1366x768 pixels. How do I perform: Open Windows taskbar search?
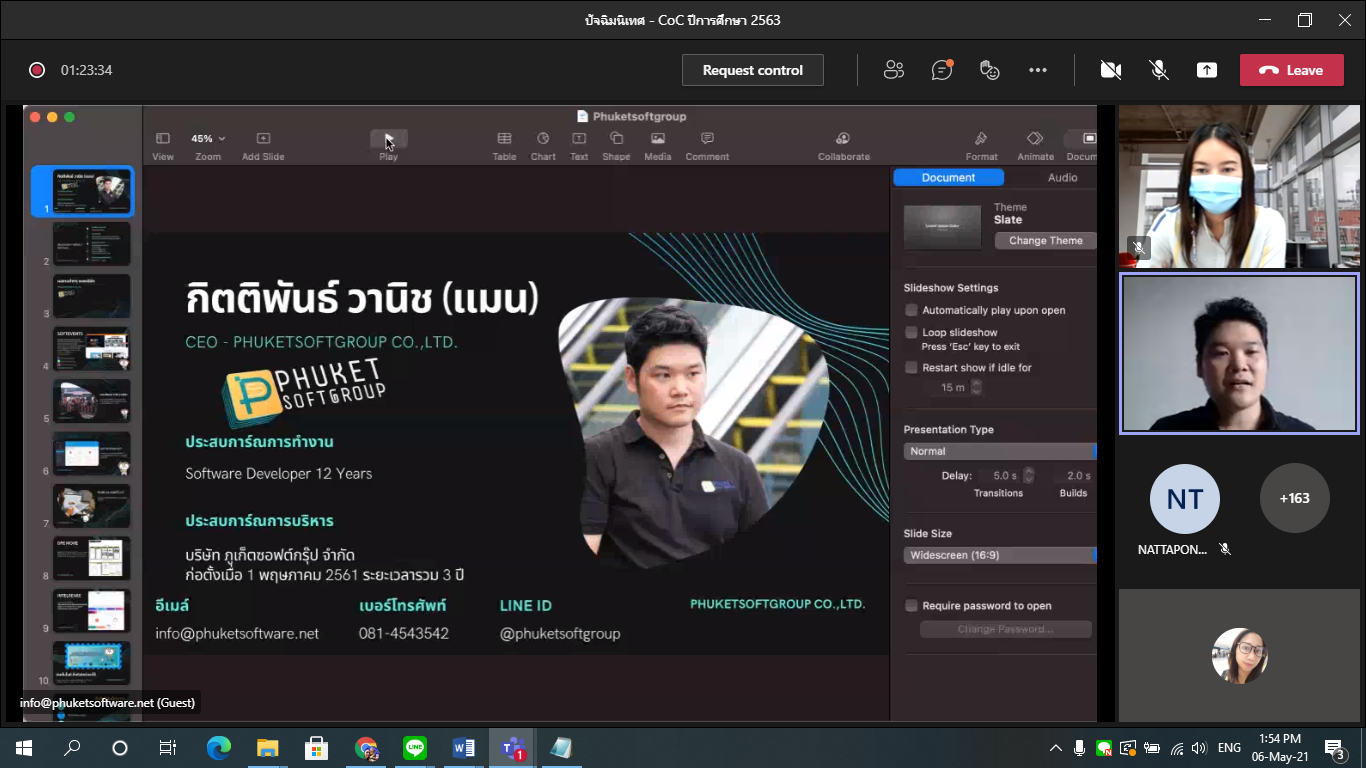tap(72, 748)
